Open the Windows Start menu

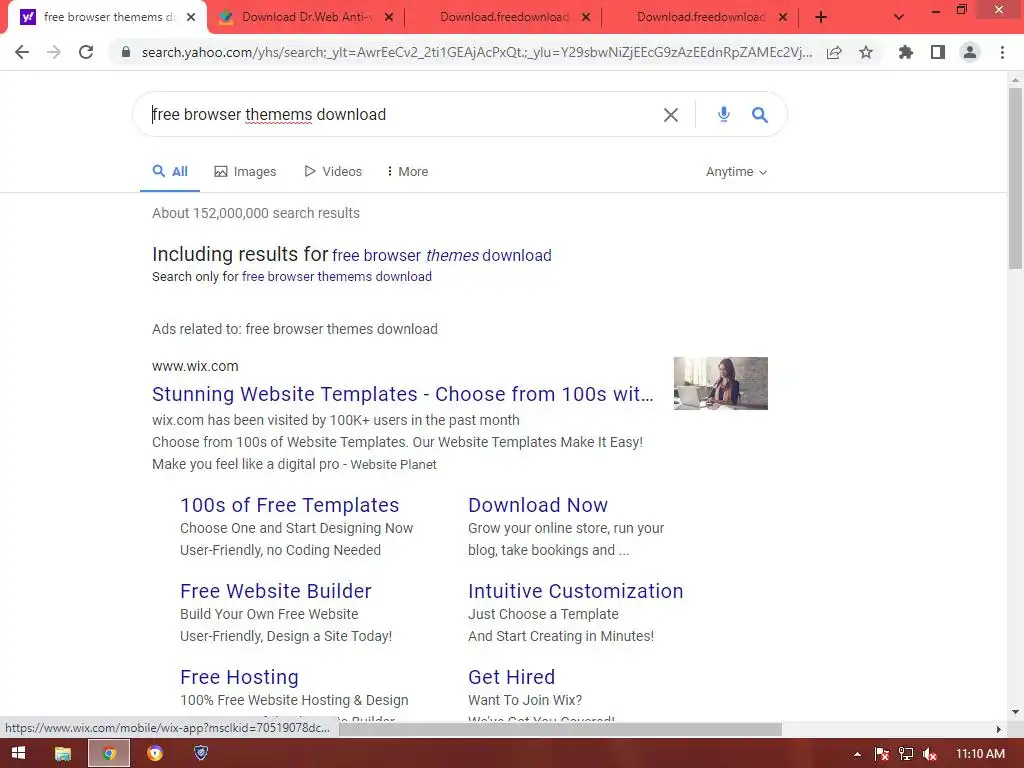[18, 753]
